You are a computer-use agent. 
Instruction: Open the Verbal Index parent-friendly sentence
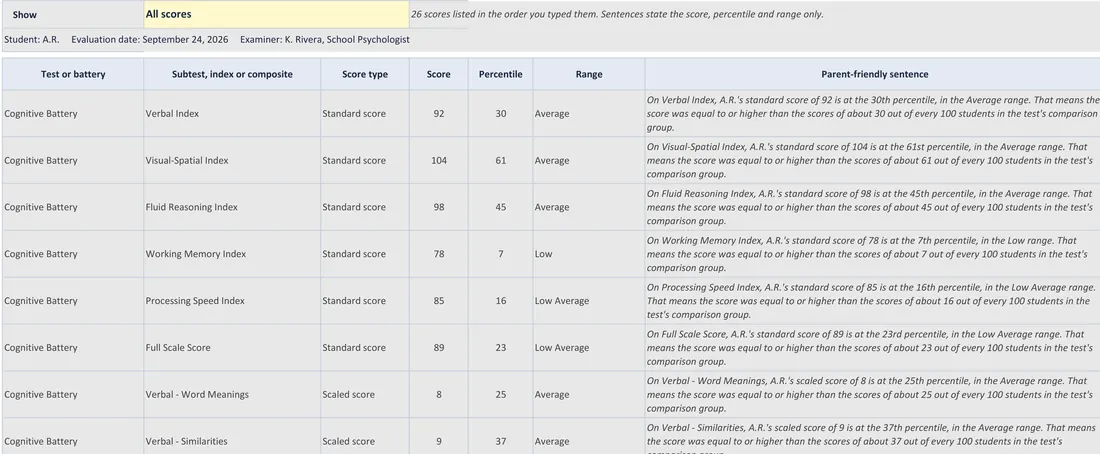coord(872,114)
